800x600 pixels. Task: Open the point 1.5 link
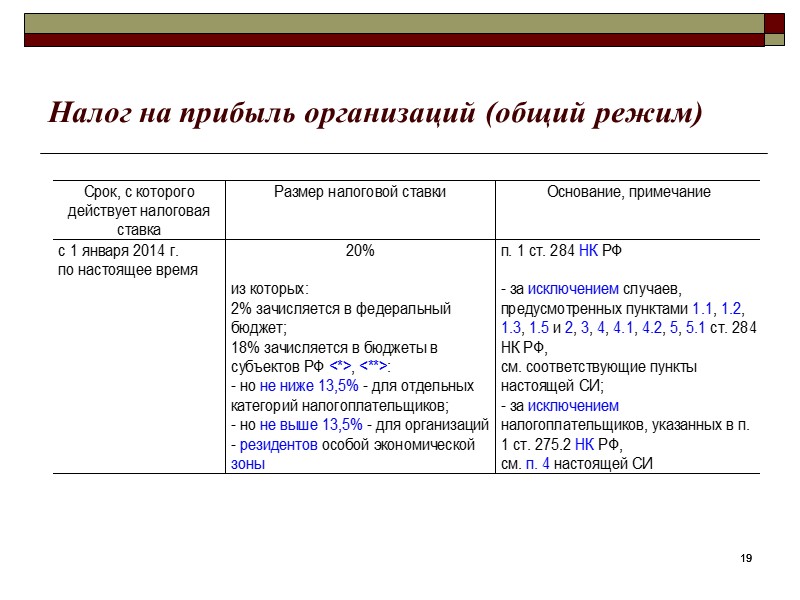(539, 328)
